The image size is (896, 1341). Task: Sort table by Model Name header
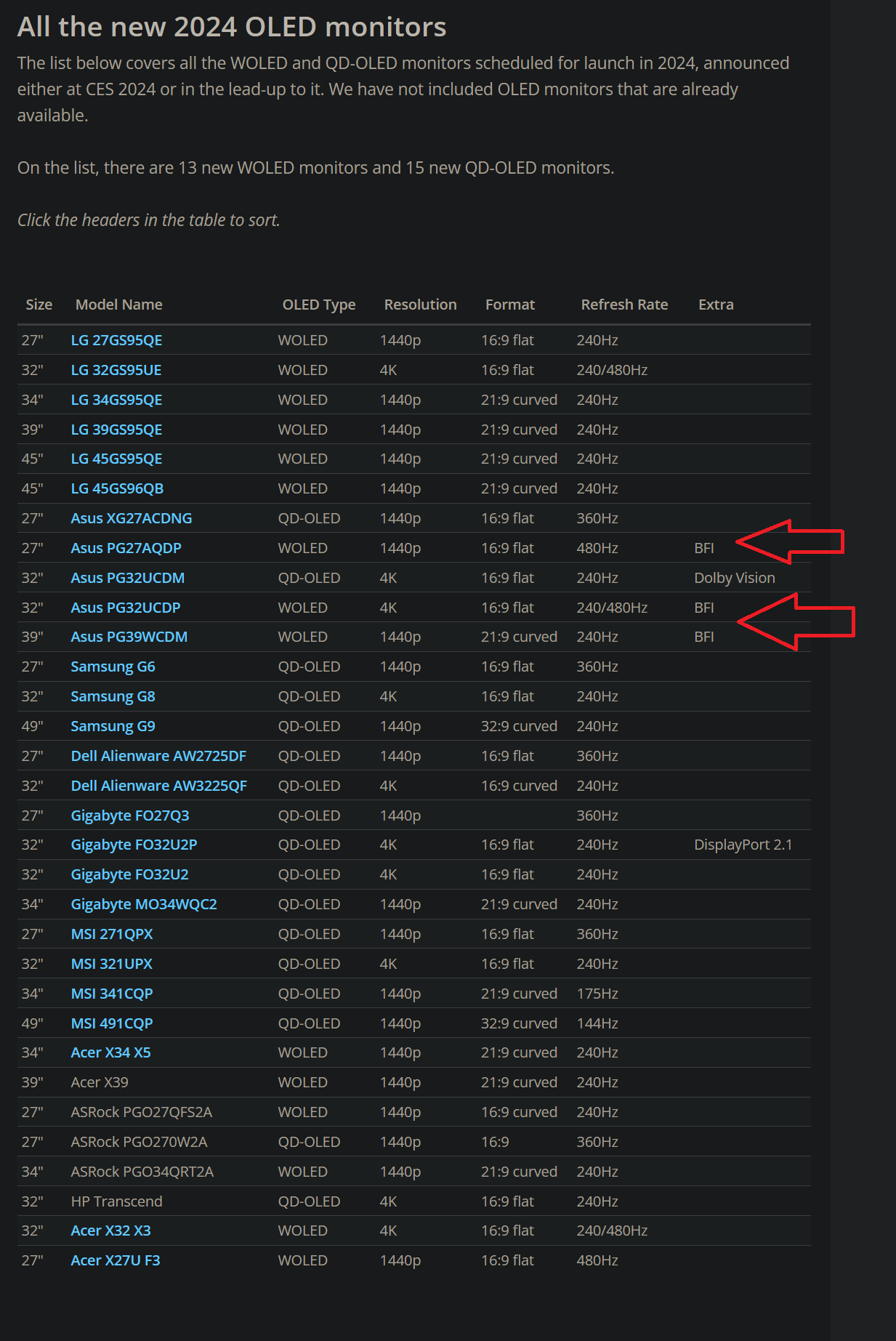[x=119, y=305]
